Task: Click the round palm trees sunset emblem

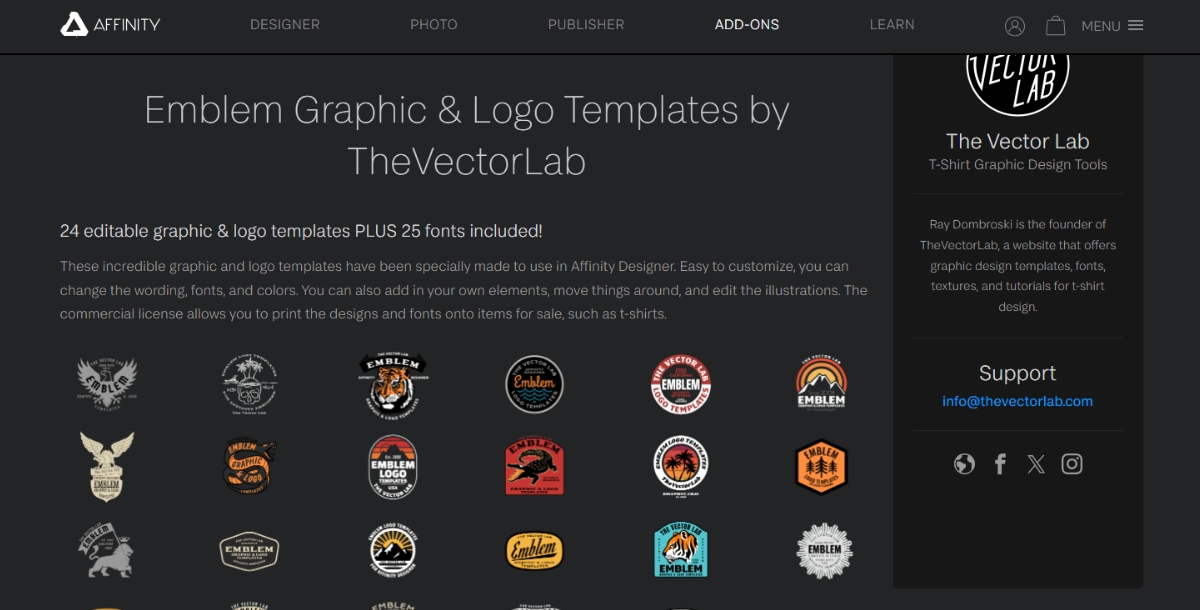Action: (x=680, y=467)
